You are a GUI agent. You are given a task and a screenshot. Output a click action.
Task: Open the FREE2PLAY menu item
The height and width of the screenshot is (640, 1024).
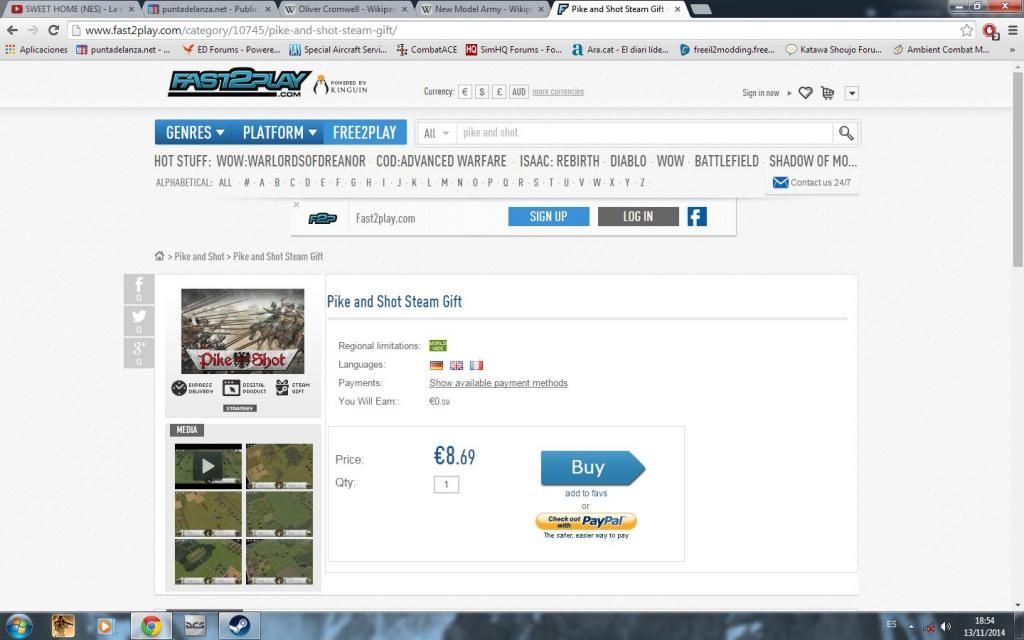(364, 133)
